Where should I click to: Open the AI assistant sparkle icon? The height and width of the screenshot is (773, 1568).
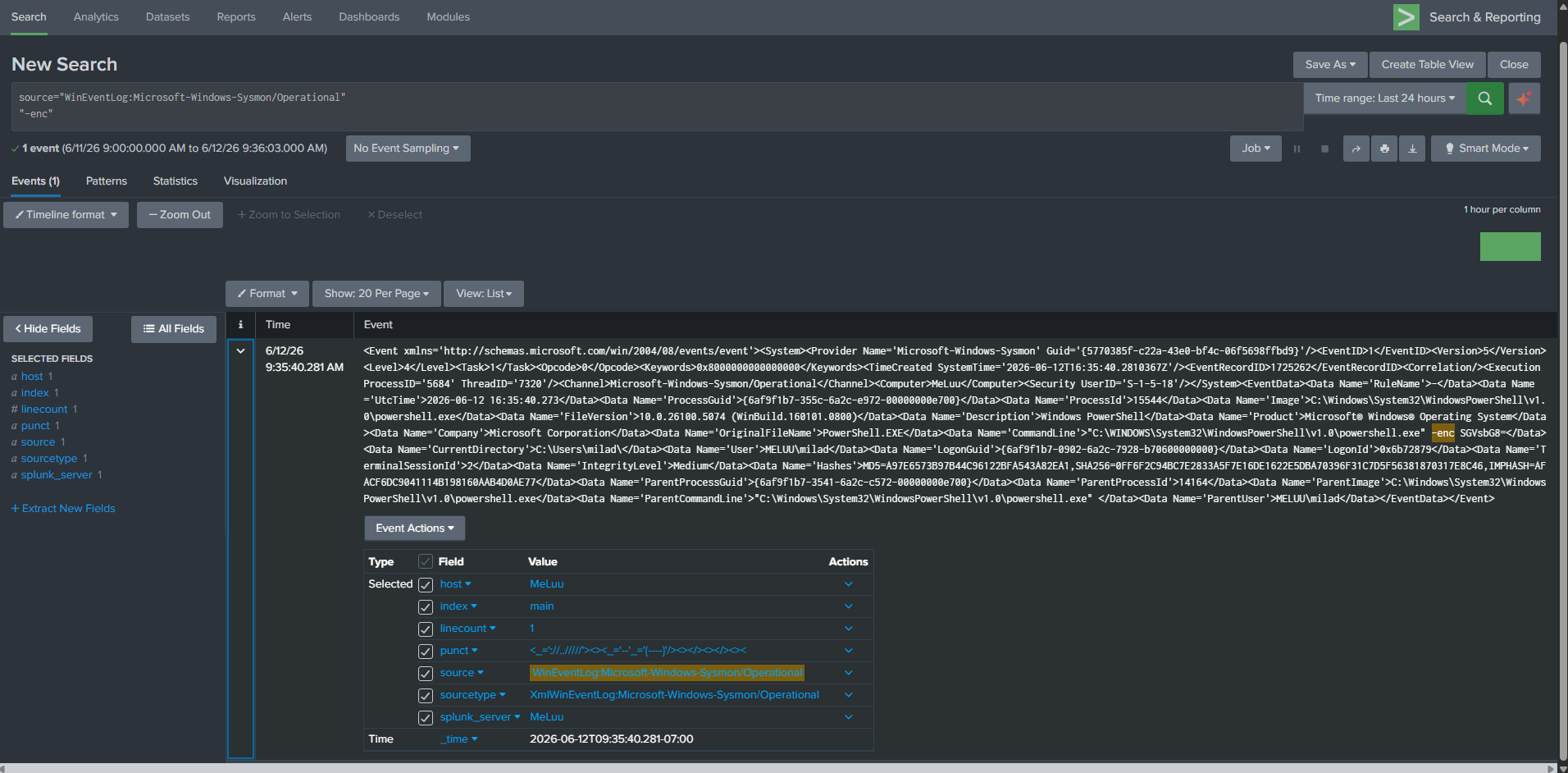click(1523, 98)
